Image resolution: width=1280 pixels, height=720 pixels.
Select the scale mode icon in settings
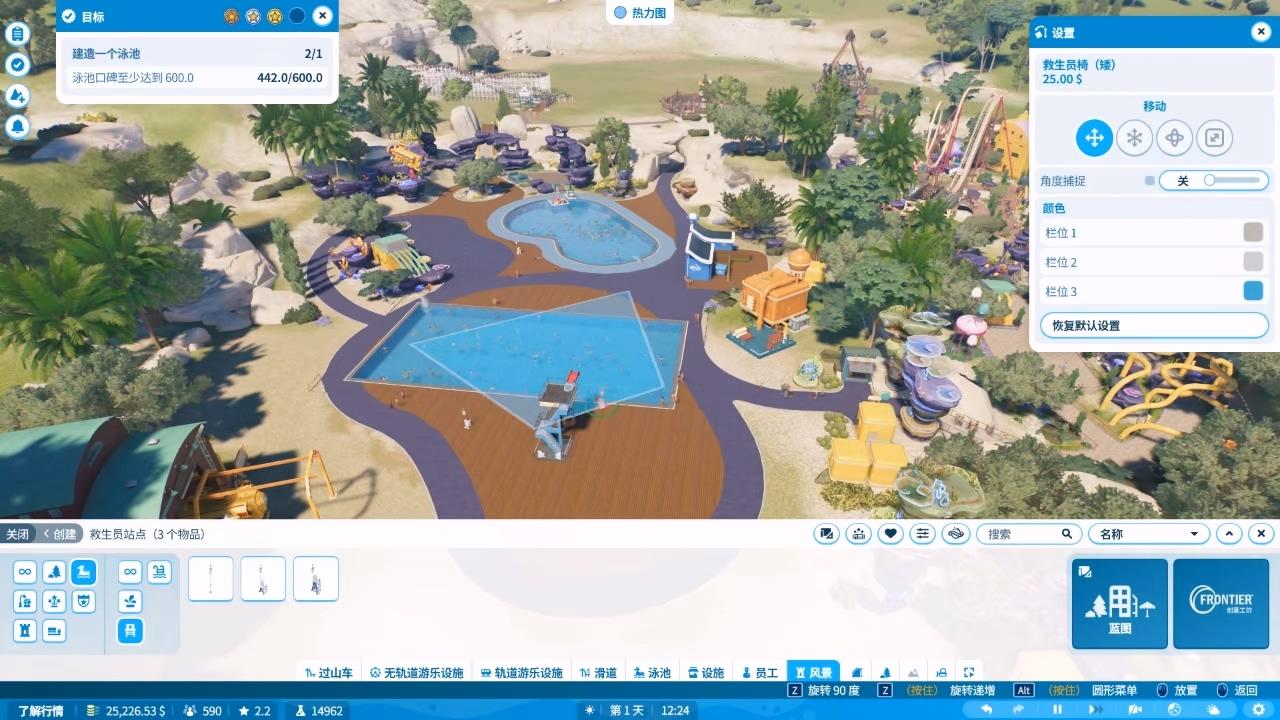pyautogui.click(x=1214, y=137)
